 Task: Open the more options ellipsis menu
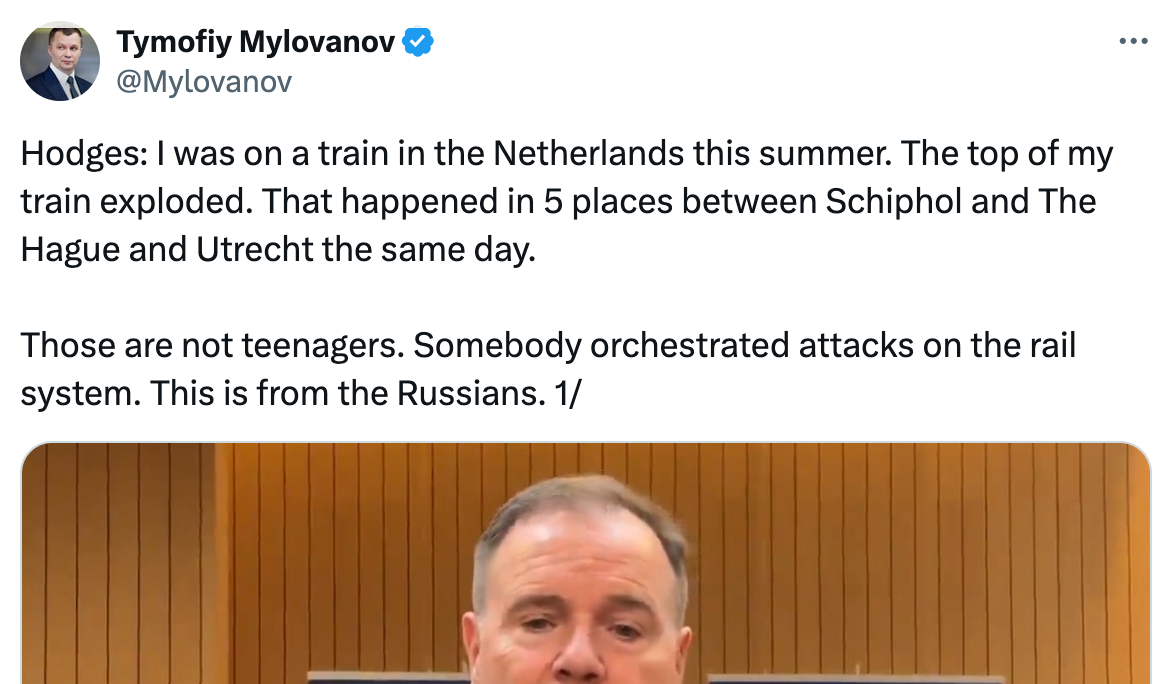pyautogui.click(x=1133, y=42)
